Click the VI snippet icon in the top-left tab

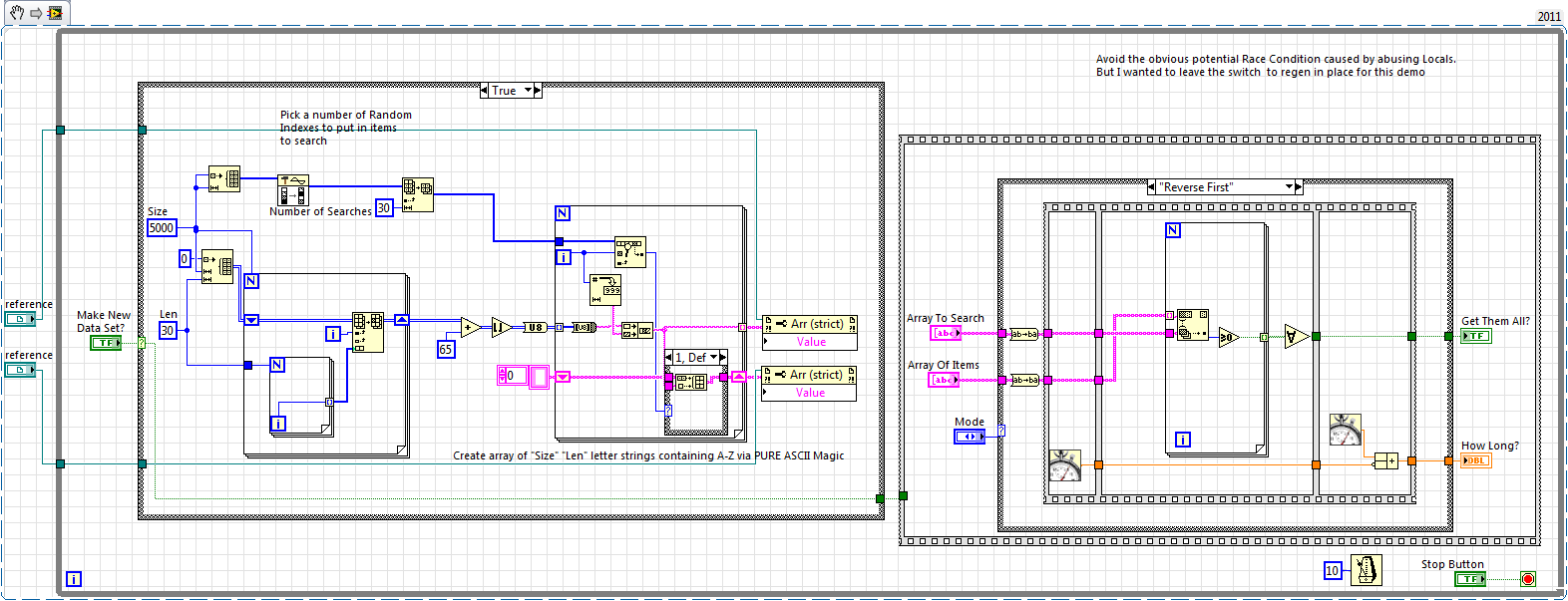pyautogui.click(x=55, y=13)
